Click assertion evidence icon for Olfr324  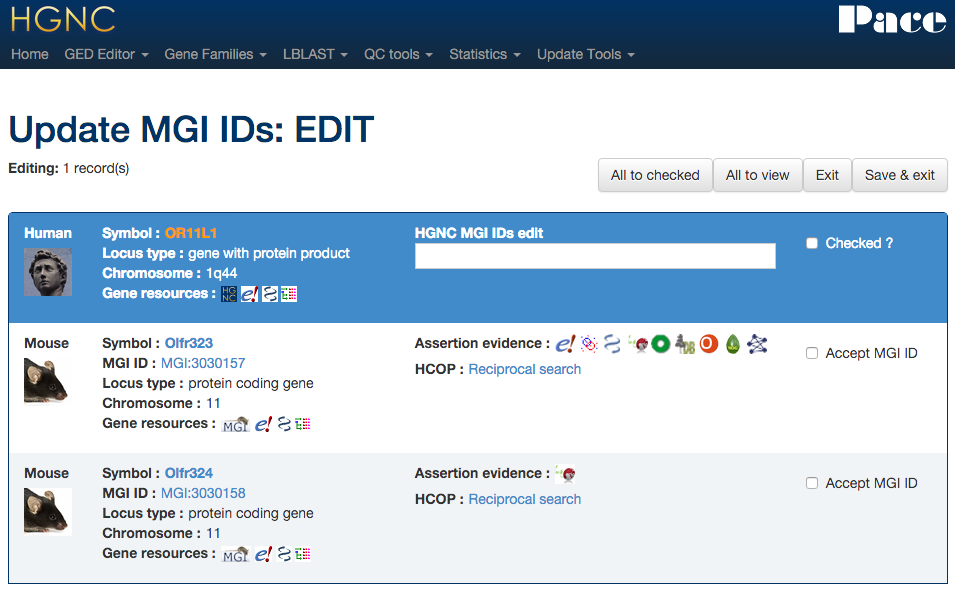566,474
